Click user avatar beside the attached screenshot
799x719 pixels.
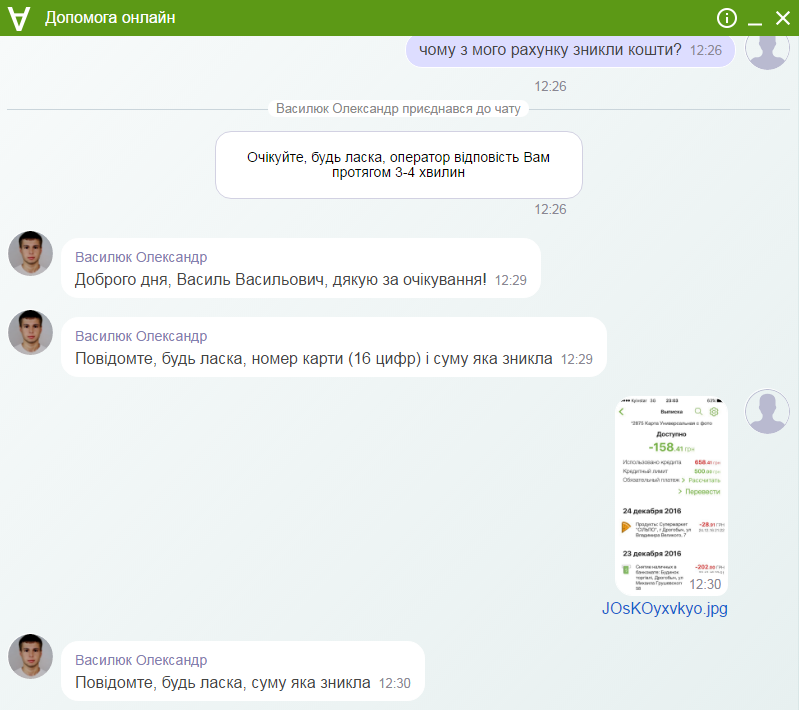point(768,412)
